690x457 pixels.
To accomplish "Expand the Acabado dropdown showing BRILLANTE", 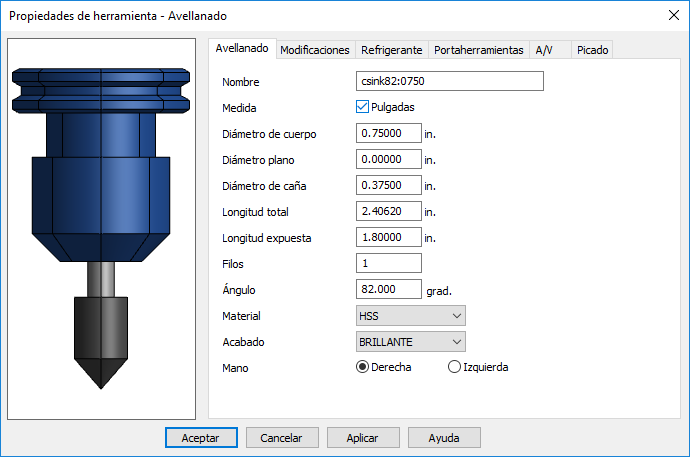I will click(x=411, y=342).
